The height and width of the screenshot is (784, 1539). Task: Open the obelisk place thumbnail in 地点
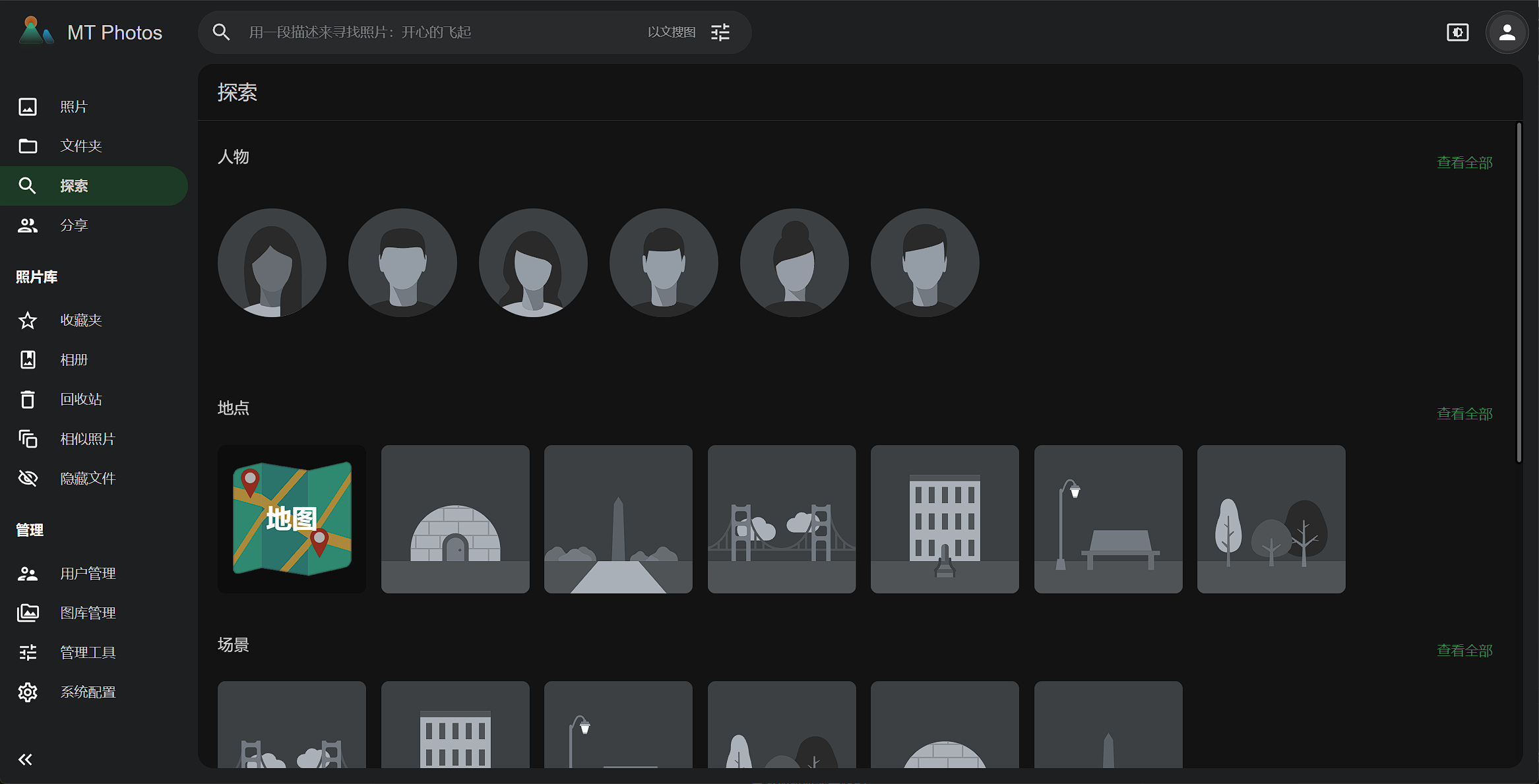tap(618, 519)
